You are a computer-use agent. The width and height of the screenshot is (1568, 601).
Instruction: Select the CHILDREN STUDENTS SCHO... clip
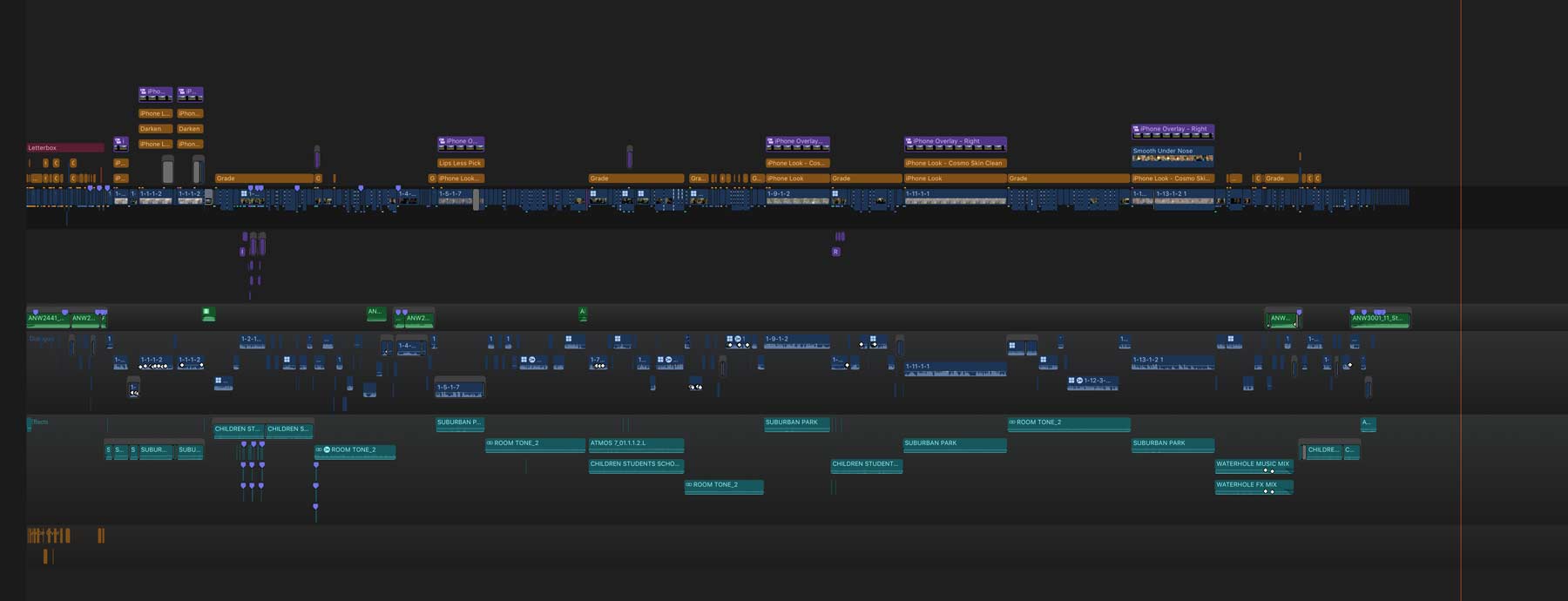point(636,466)
